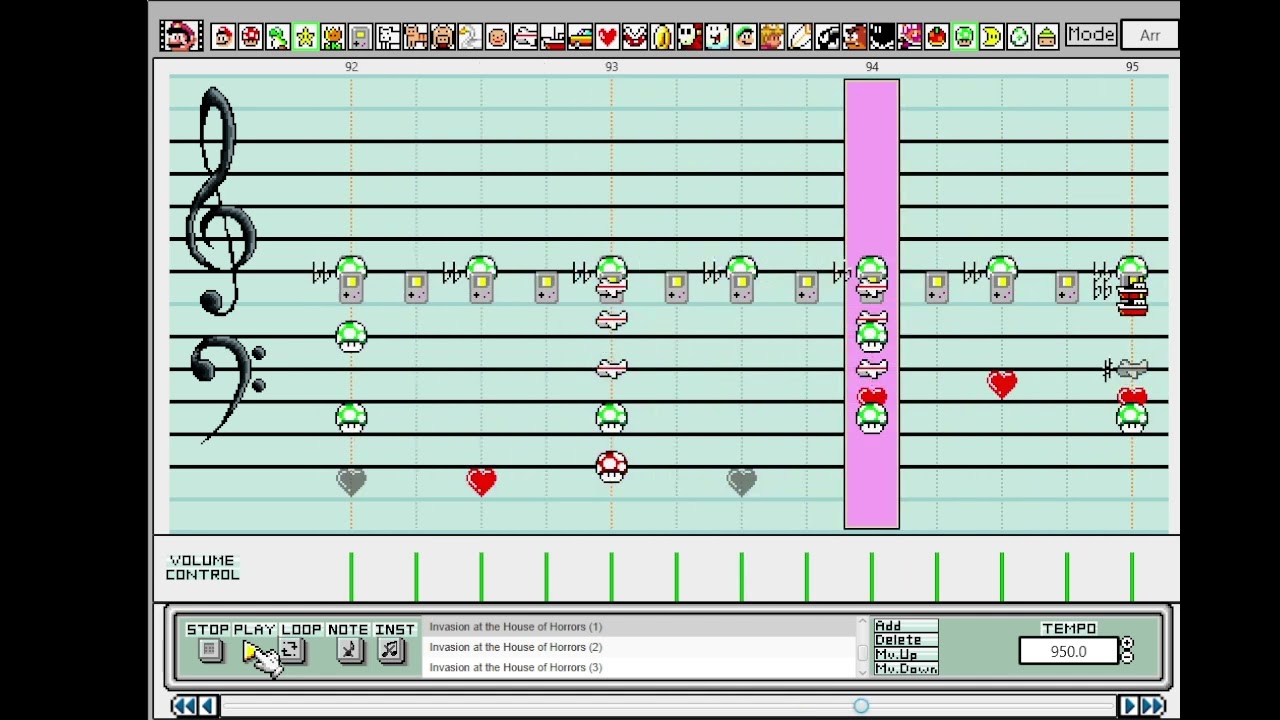
Task: Pick the Yoshi egg instrument
Action: pyautogui.click(x=1019, y=37)
